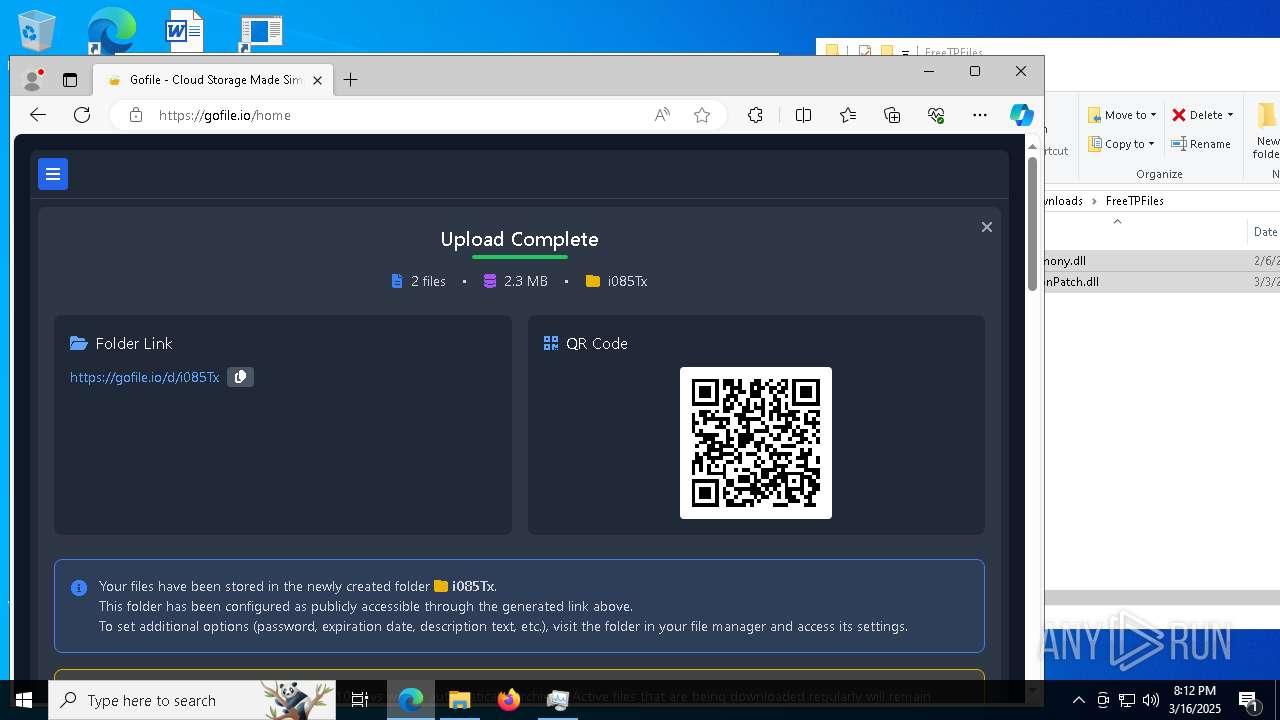Click Rename in Explorer ribbon
The height and width of the screenshot is (720, 1280).
[1202, 144]
